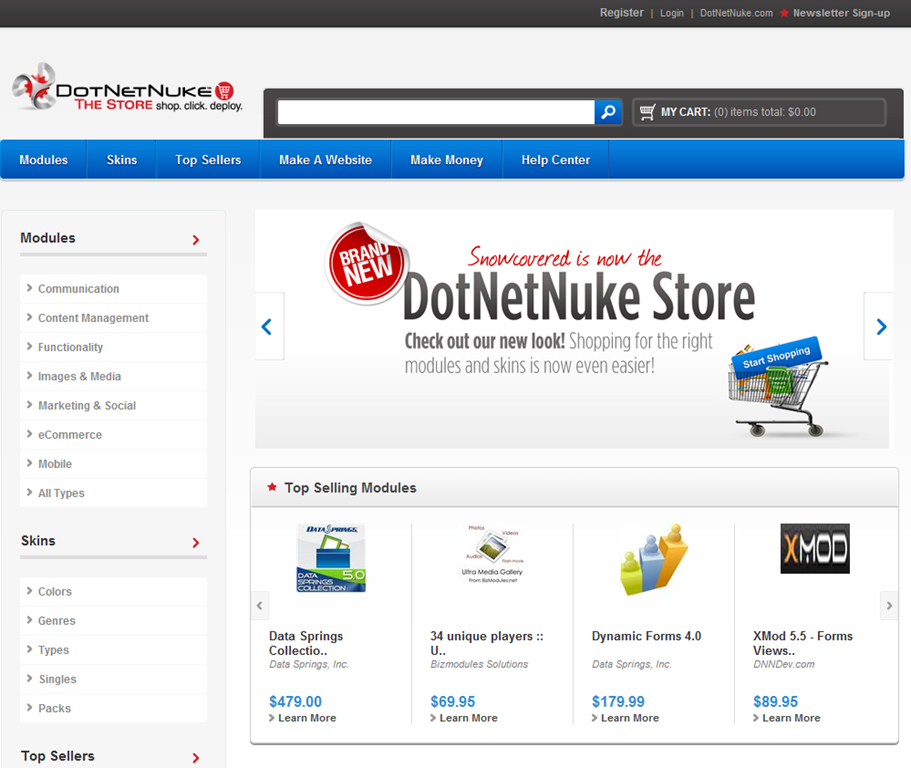The image size is (911, 768).
Task: Expand Top Sellers sidebar section arrow
Action: click(196, 758)
